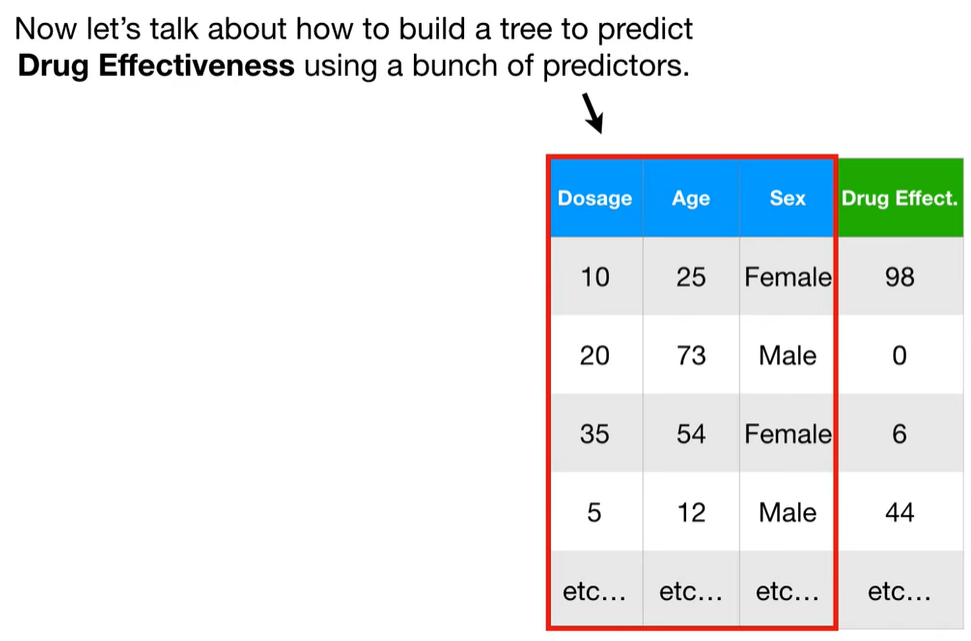This screenshot has width=971, height=641.
Task: Click the Drug Effect. cell showing 0
Action: [900, 355]
